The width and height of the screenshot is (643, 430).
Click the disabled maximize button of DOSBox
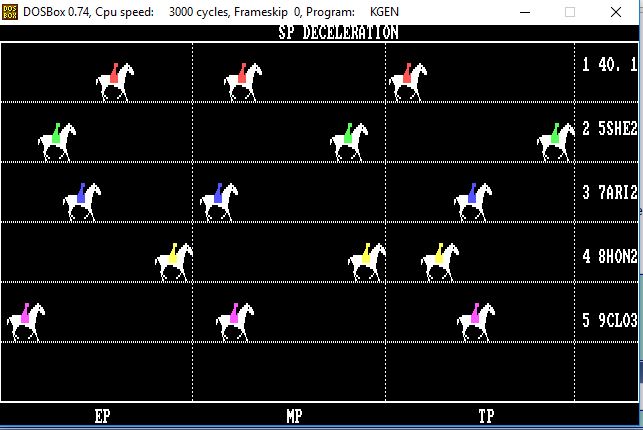[x=570, y=12]
